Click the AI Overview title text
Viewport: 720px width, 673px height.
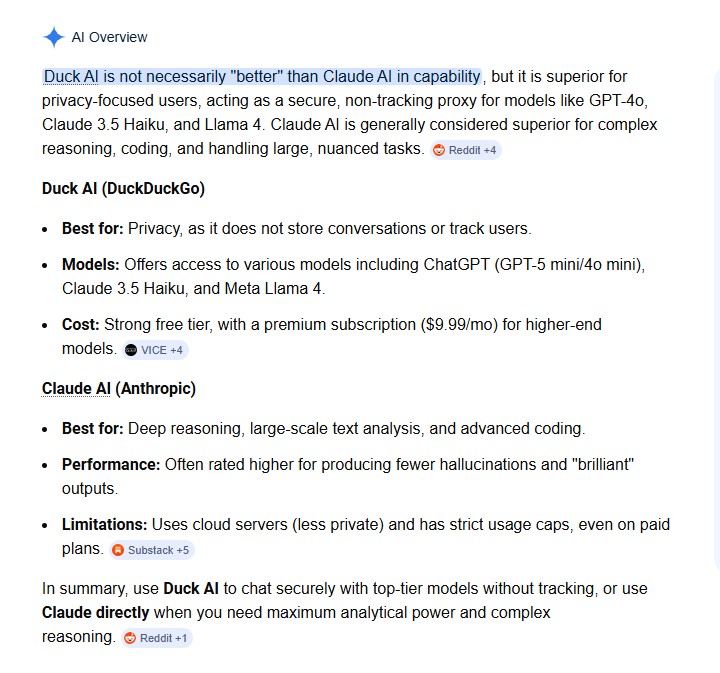point(109,38)
